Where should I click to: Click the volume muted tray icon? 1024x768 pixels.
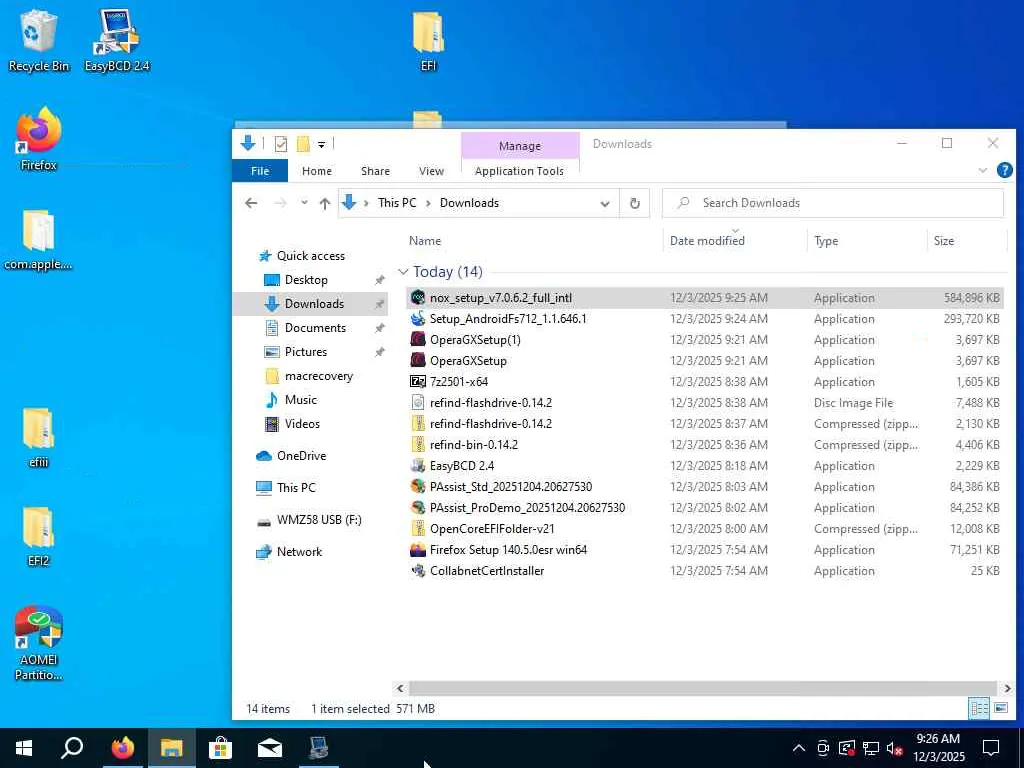pyautogui.click(x=895, y=748)
